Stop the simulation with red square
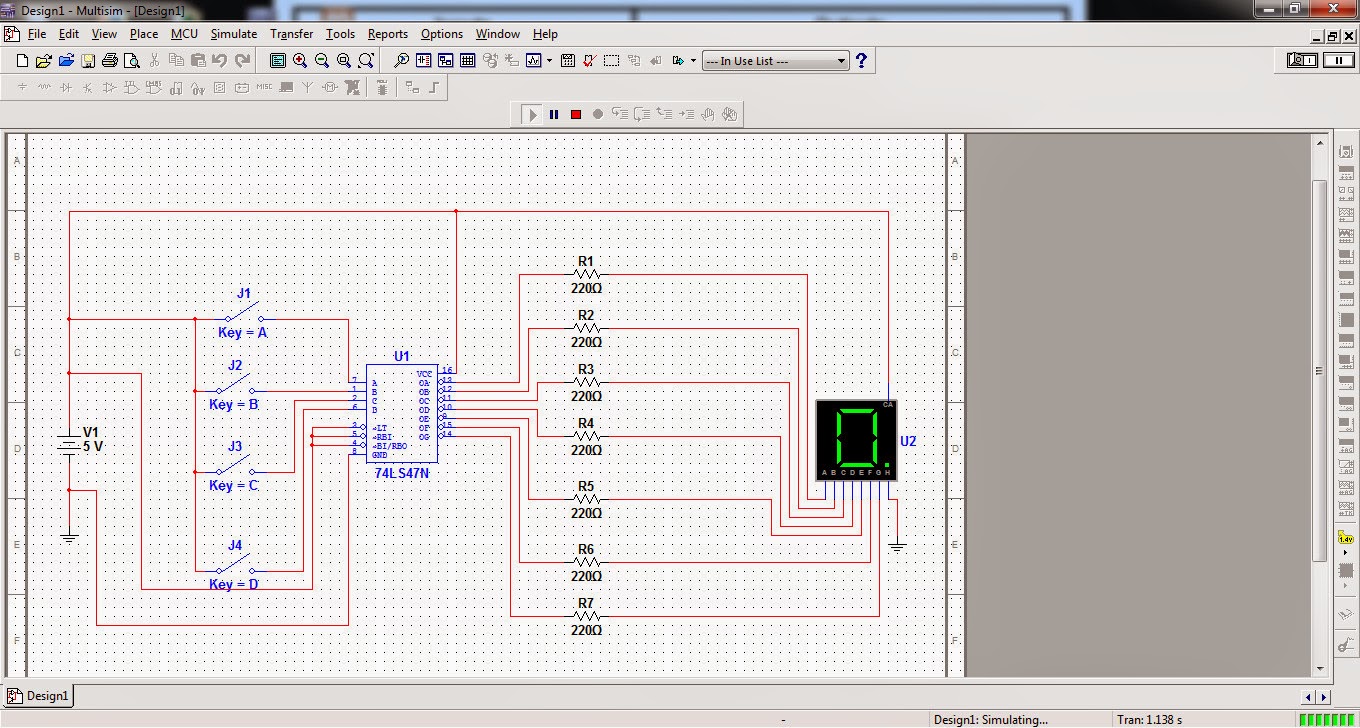Image resolution: width=1360 pixels, height=728 pixels. [x=576, y=114]
